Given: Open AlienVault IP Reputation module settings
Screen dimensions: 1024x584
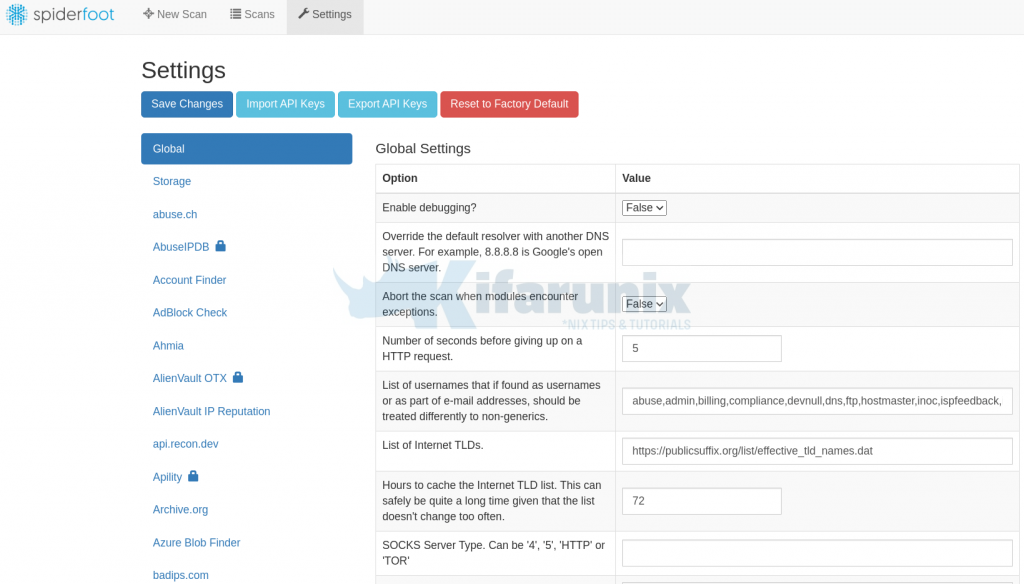Looking at the screenshot, I should point(212,411).
